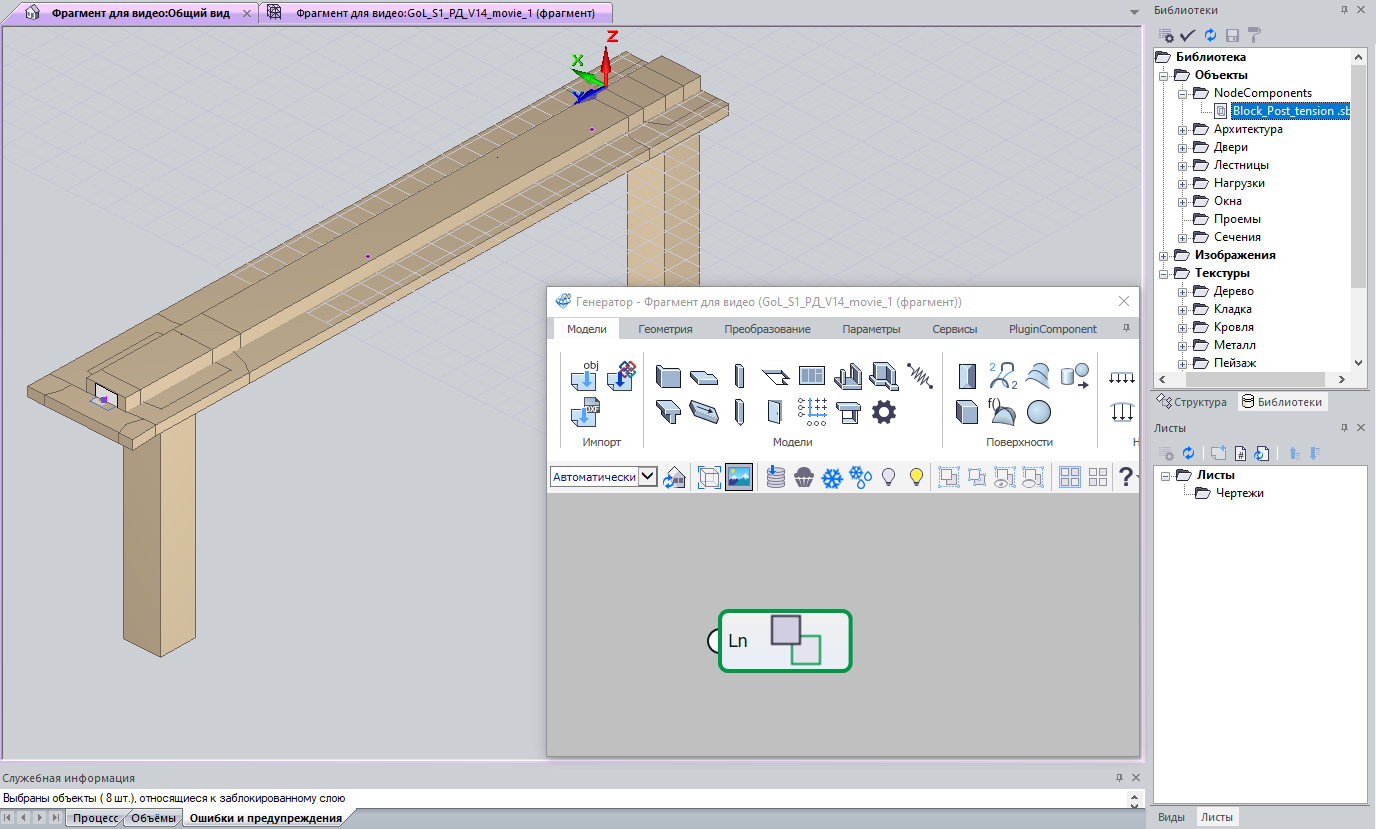
Task: Switch to the Геометрия ribbon tab
Action: pyautogui.click(x=665, y=329)
